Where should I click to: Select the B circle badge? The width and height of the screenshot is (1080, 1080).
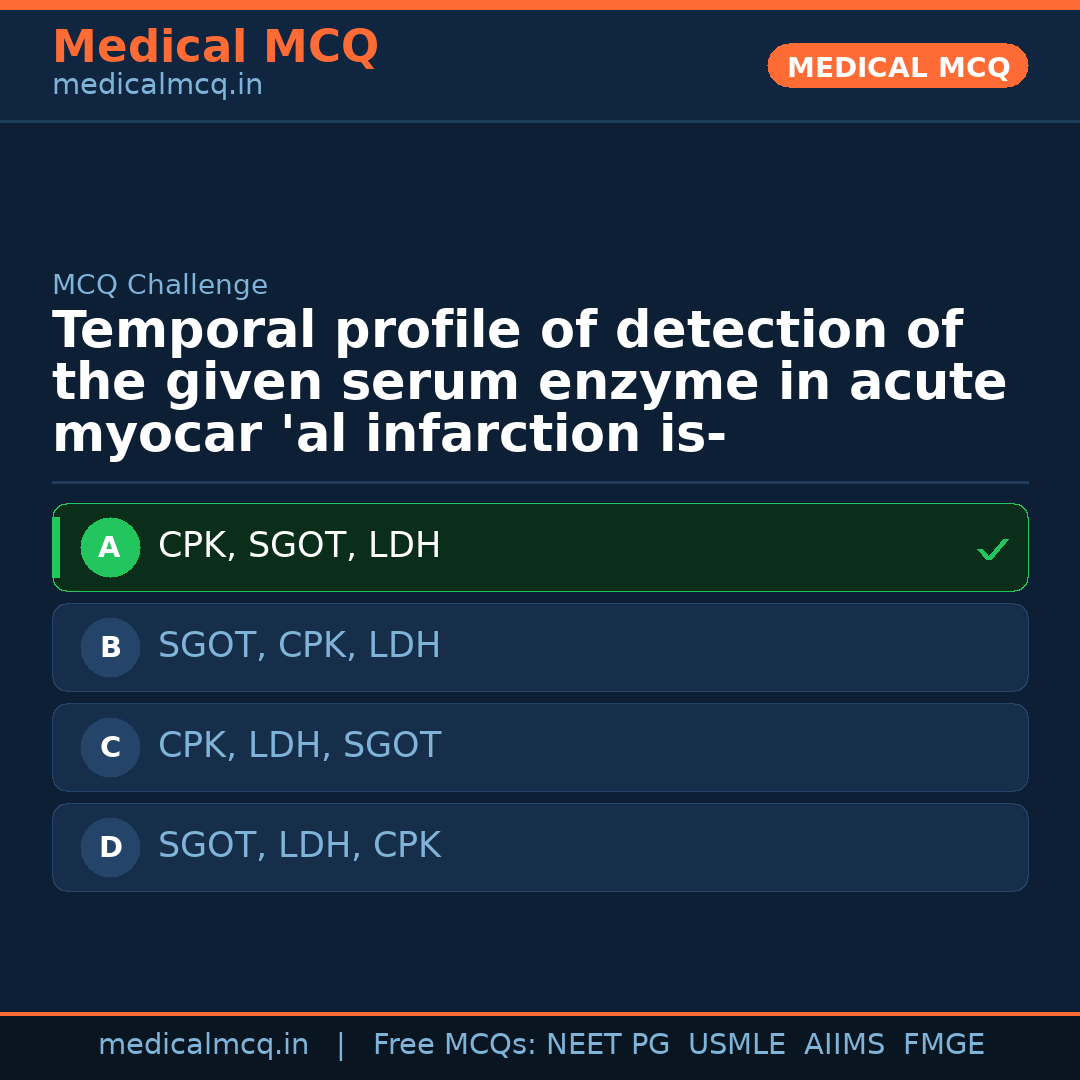tap(110, 647)
